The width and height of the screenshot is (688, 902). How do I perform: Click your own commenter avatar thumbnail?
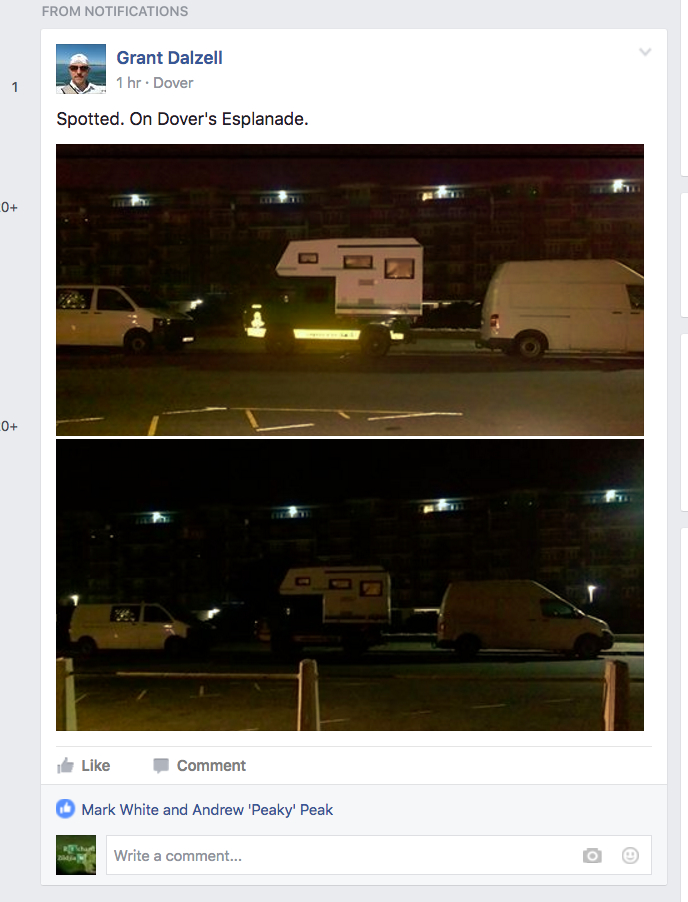point(76,855)
